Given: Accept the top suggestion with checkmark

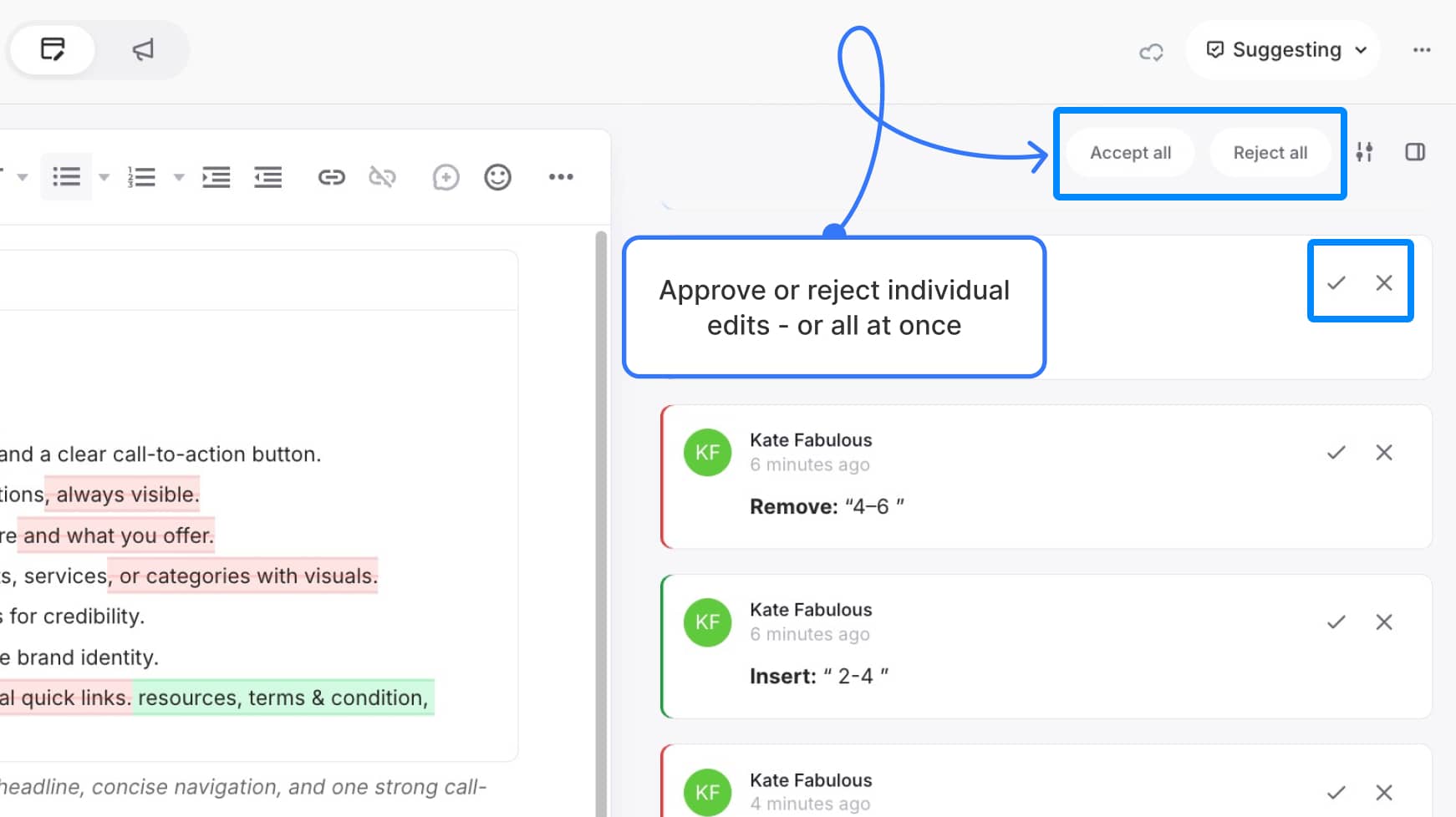Looking at the screenshot, I should [x=1336, y=283].
